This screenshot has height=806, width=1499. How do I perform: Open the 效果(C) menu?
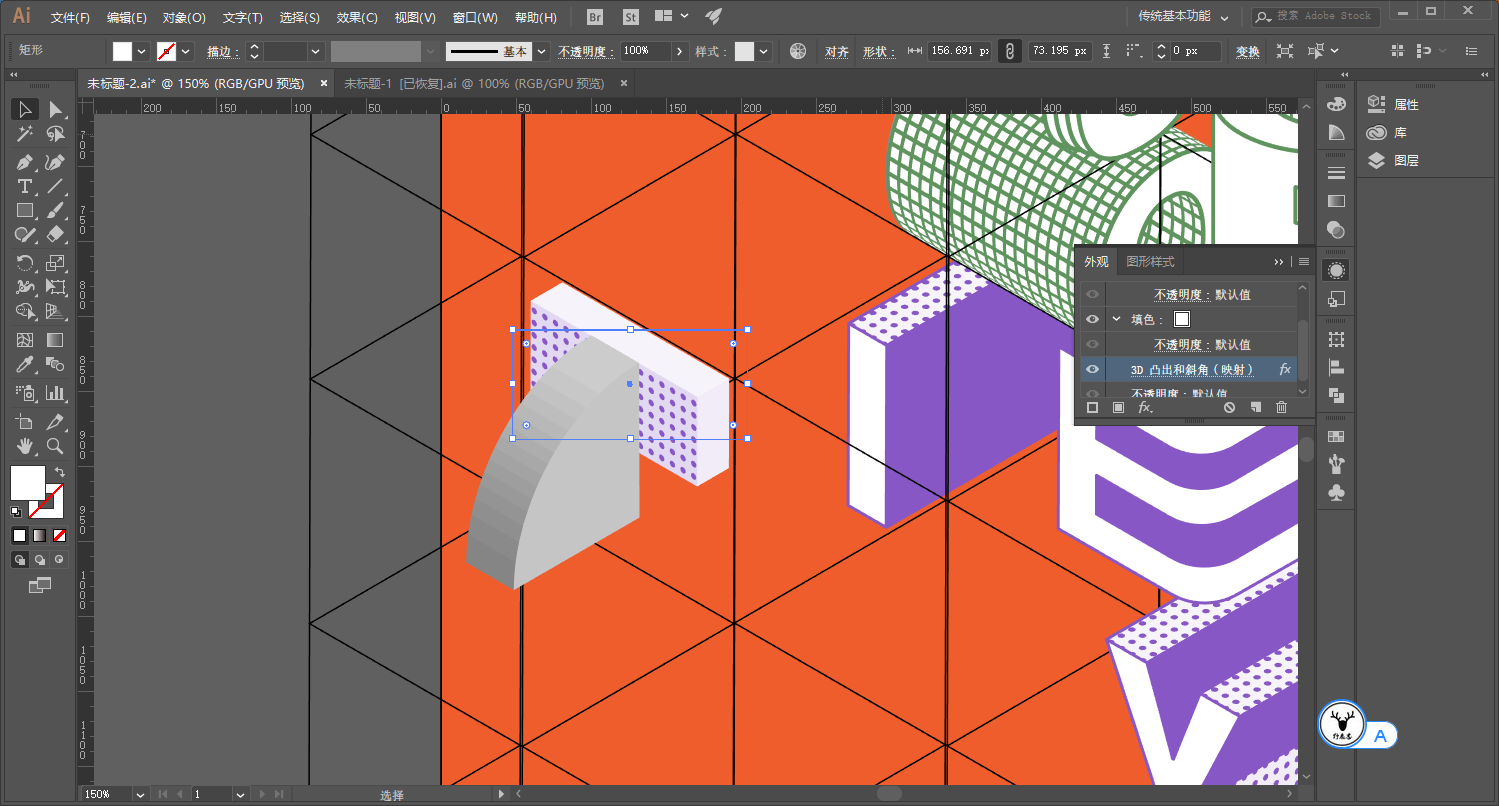point(357,17)
